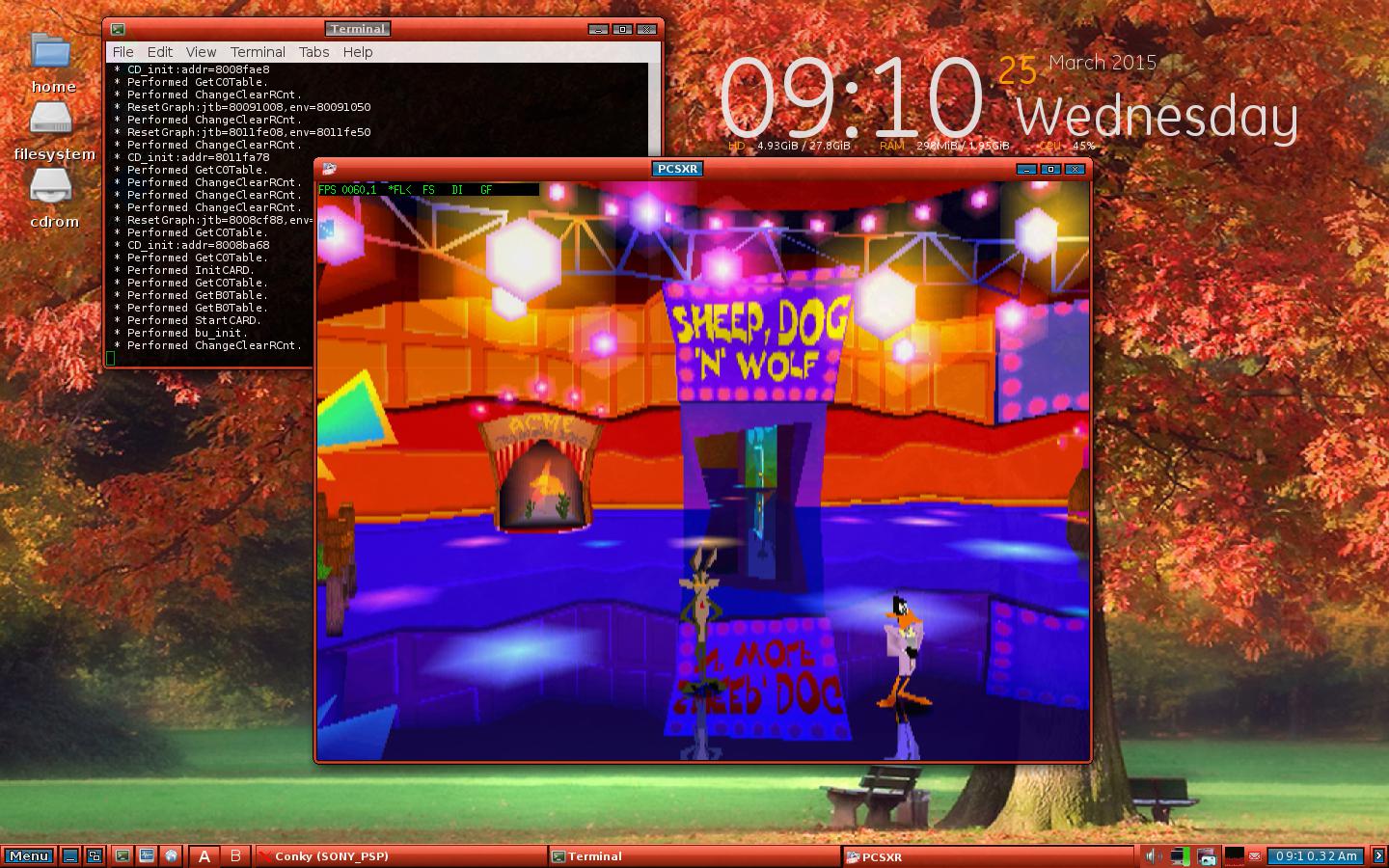This screenshot has width=1389, height=868.
Task: Open the Tabs menu in Terminal
Action: click(x=313, y=52)
